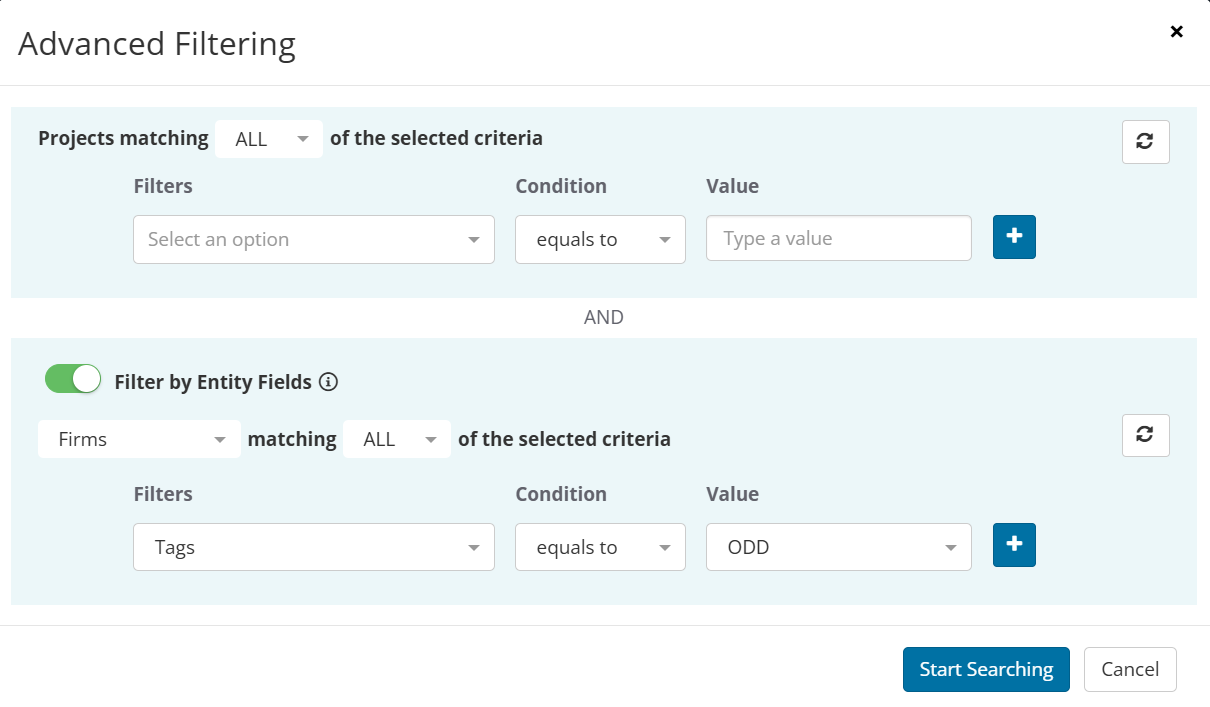Reset the Firms criteria with refresh icon
This screenshot has width=1210, height=707.
(x=1145, y=435)
